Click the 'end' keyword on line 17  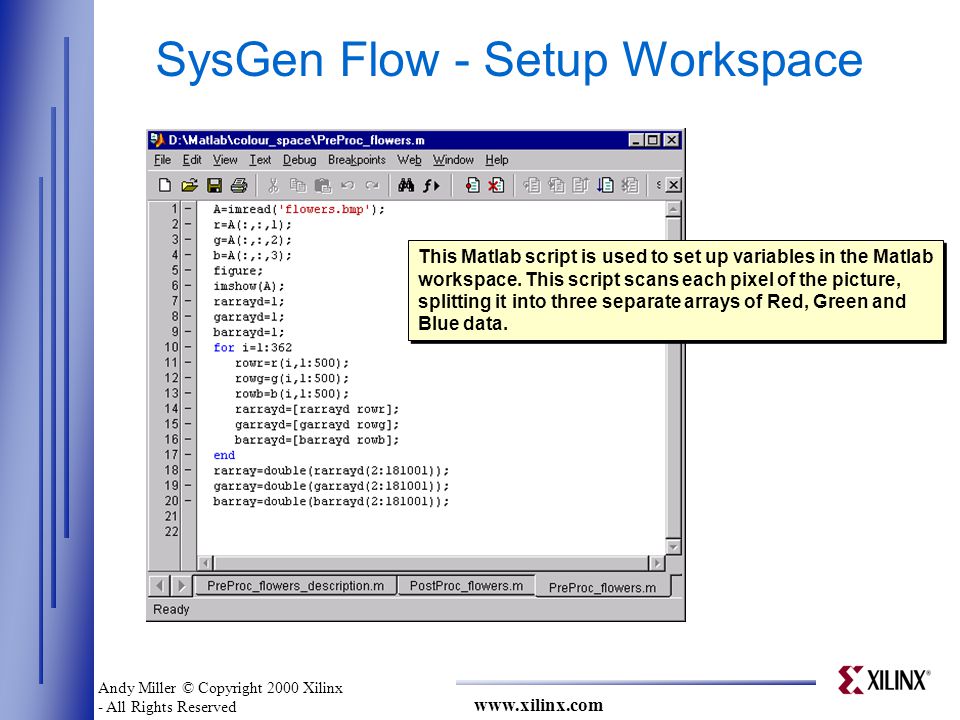click(x=224, y=455)
